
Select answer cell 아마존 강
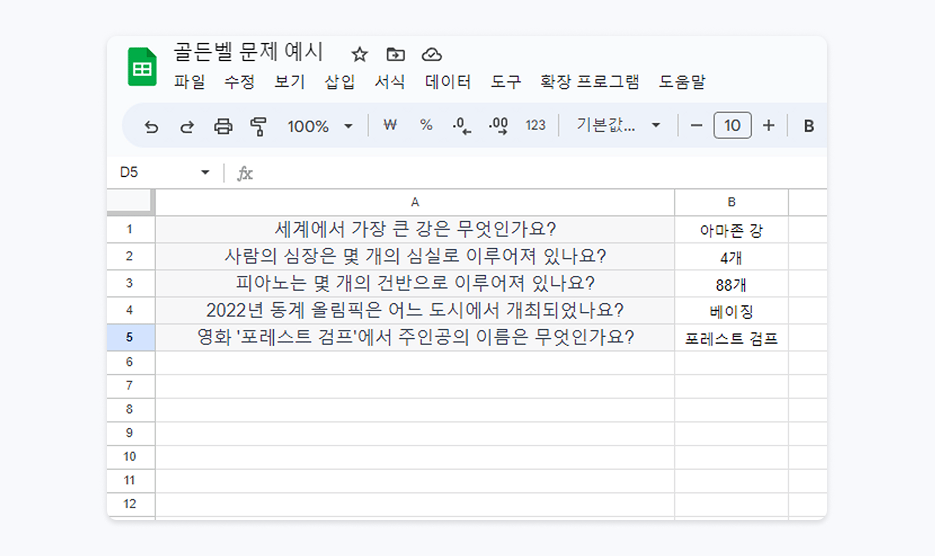[x=732, y=230]
